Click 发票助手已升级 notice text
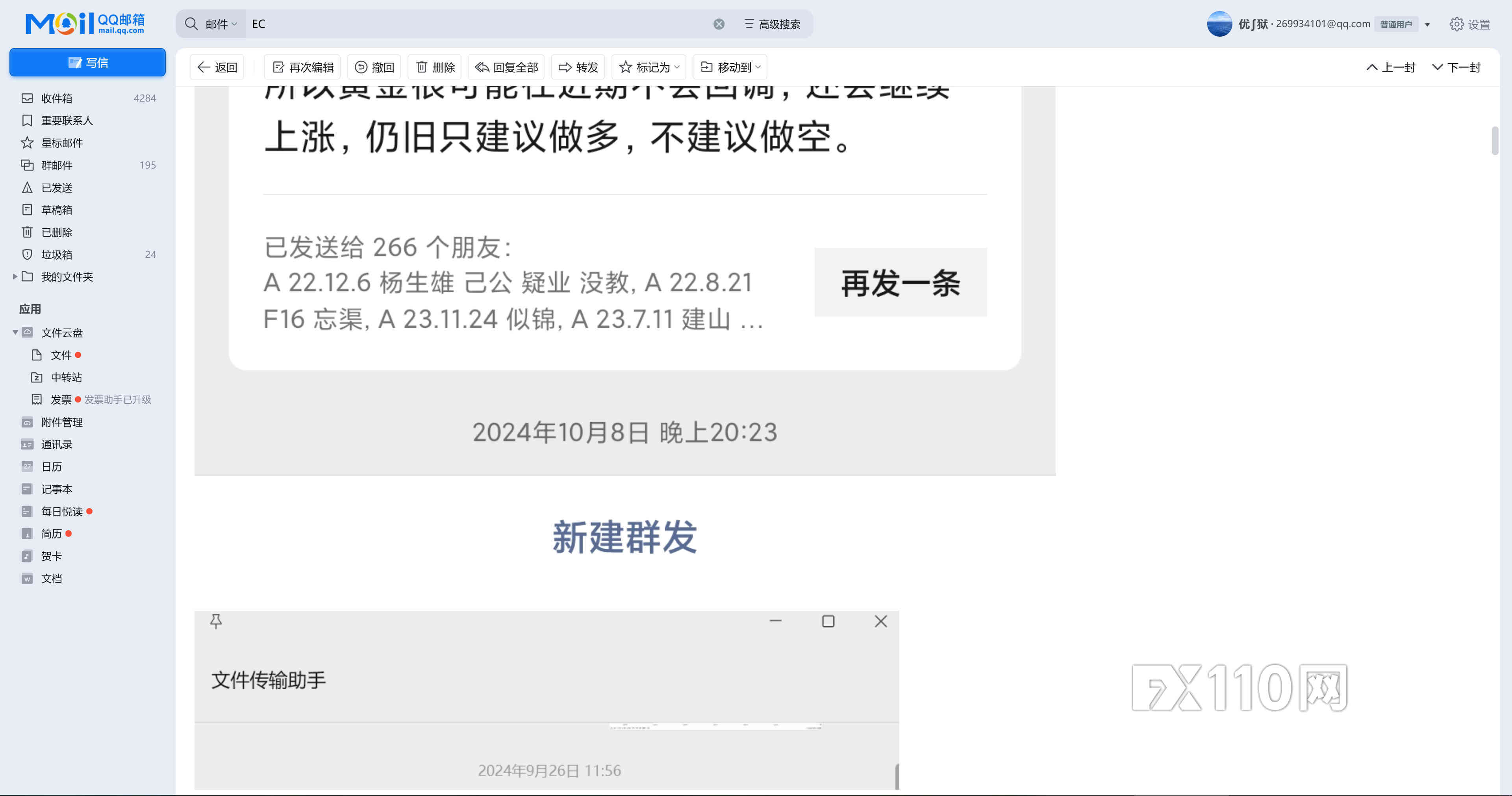 tap(117, 399)
